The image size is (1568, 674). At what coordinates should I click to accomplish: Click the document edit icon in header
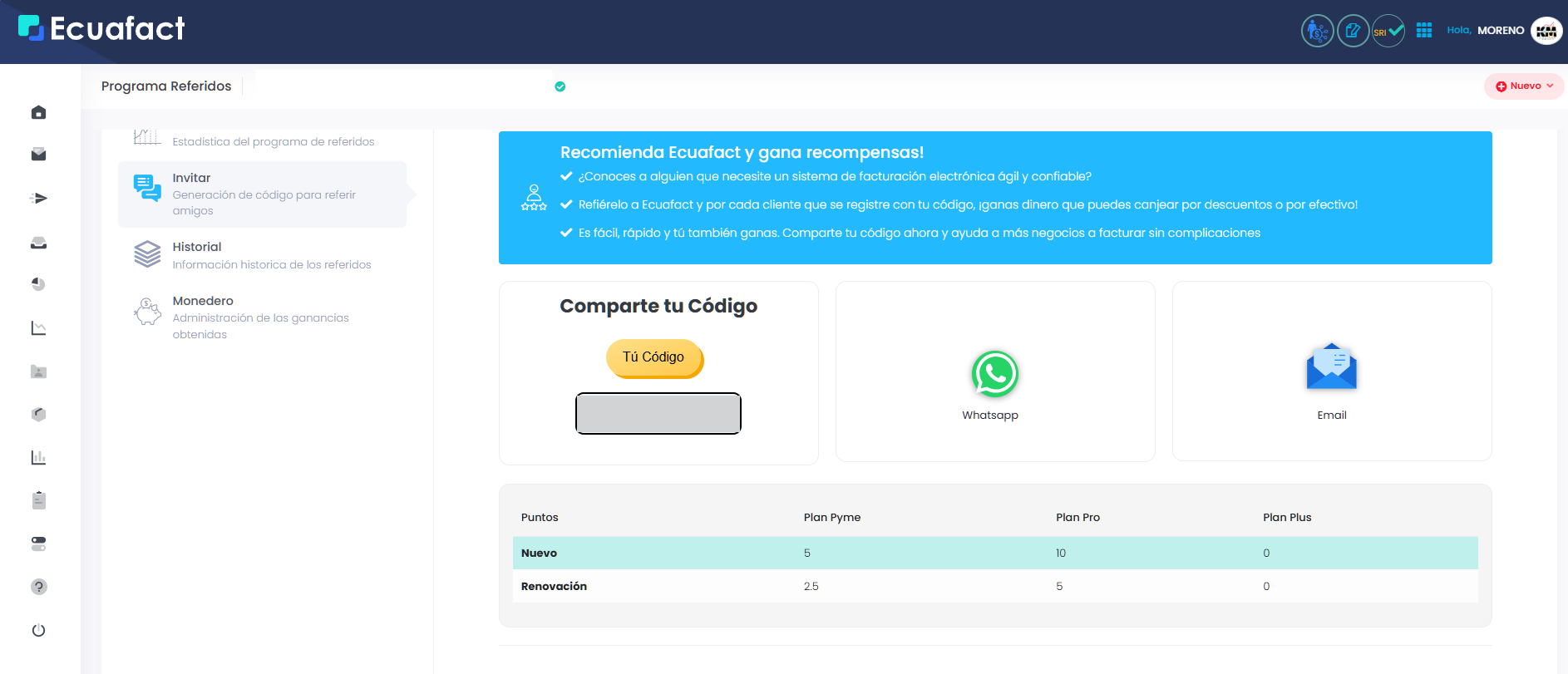1353,32
